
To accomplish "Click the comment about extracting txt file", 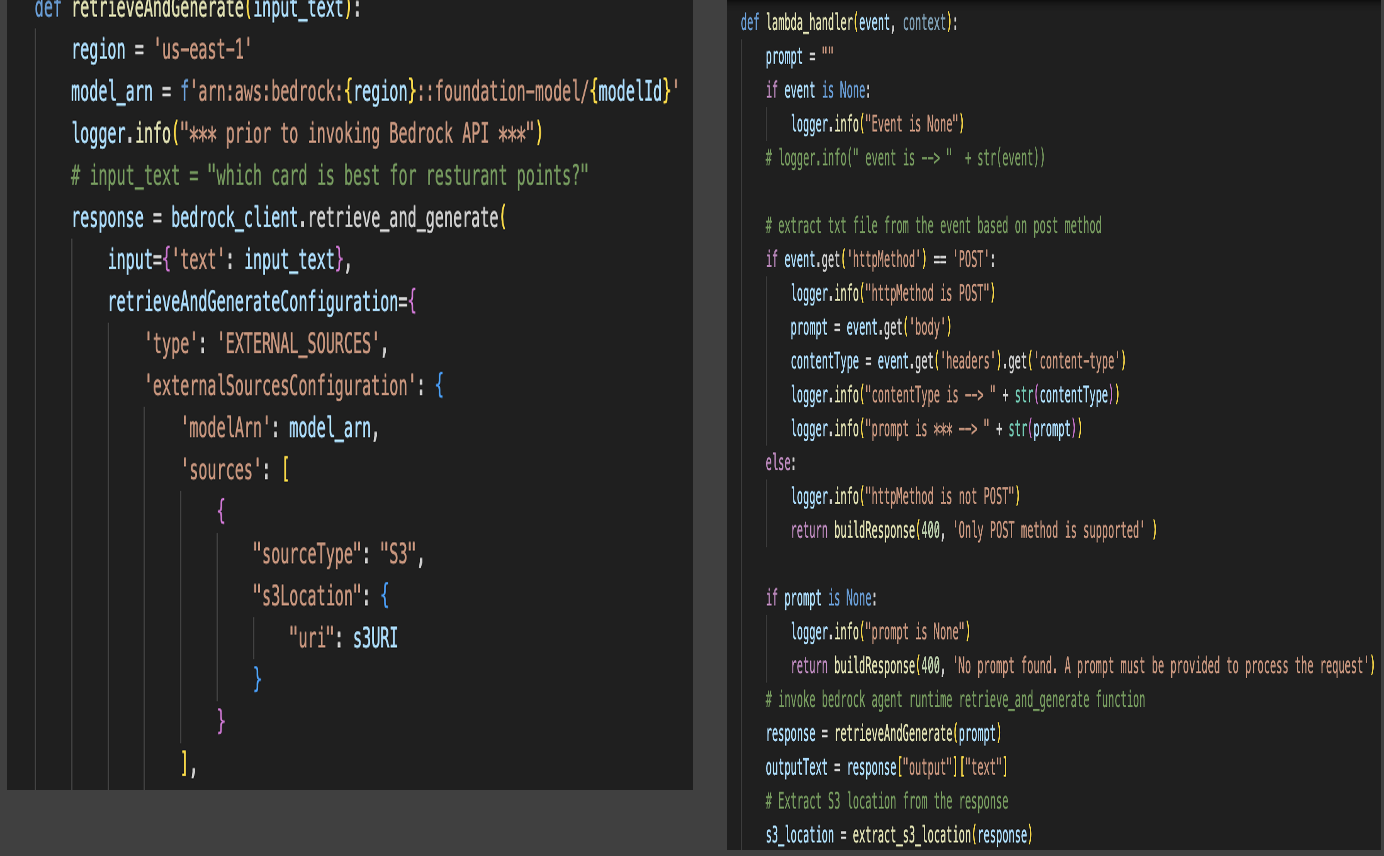I will pos(933,225).
